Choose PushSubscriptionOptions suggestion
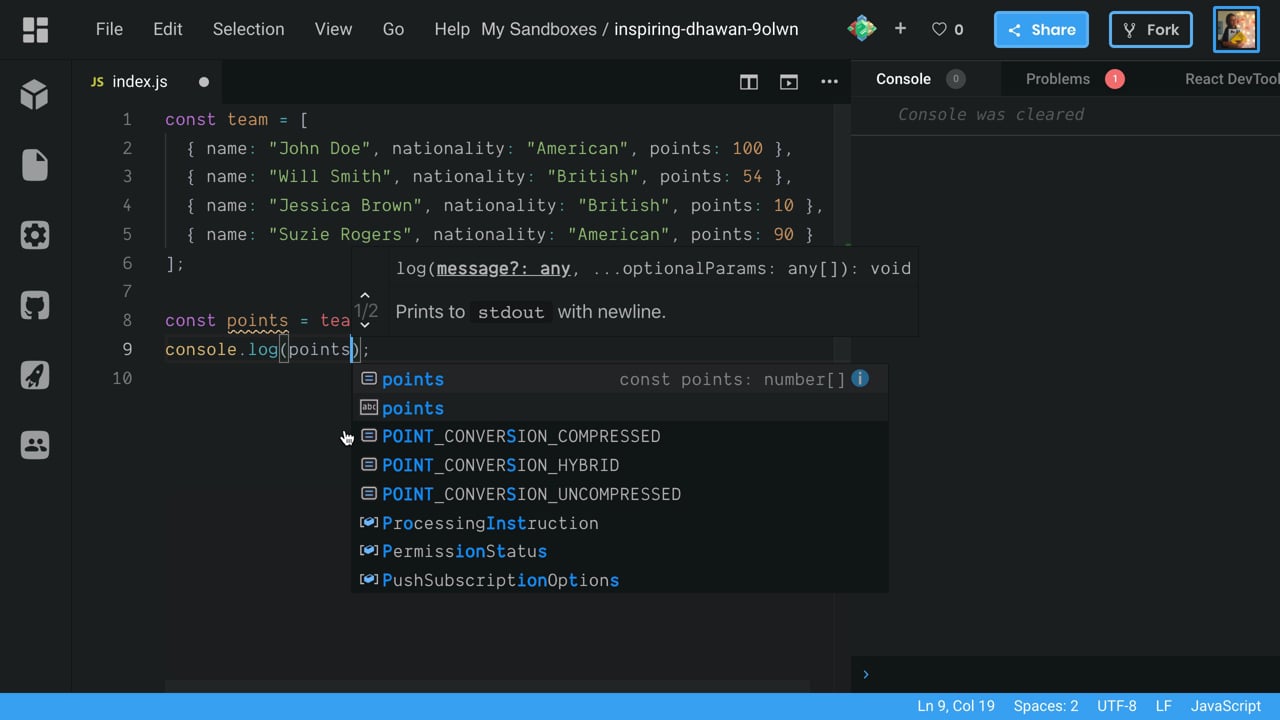This screenshot has width=1280, height=720. [619, 580]
